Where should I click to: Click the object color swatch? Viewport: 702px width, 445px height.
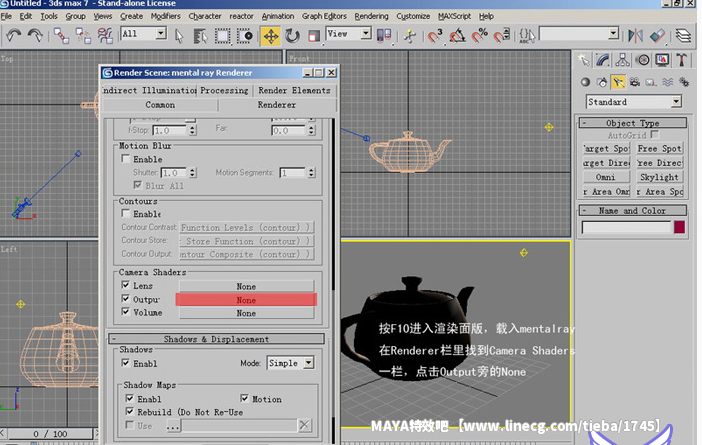pyautogui.click(x=679, y=227)
